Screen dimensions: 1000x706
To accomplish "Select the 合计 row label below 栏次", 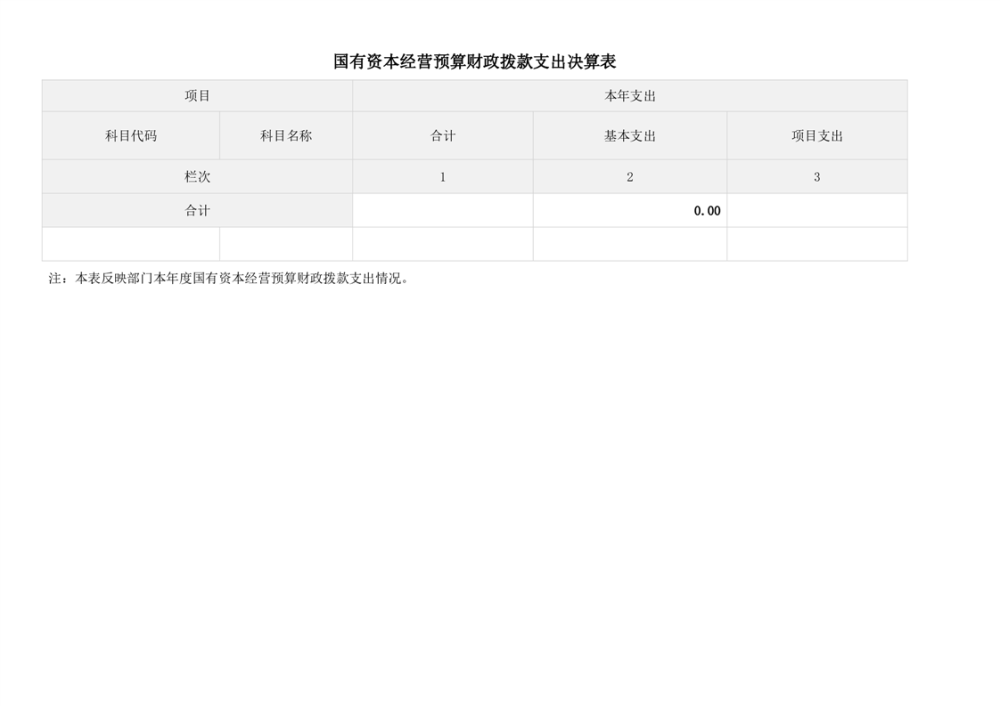I will 197,211.
